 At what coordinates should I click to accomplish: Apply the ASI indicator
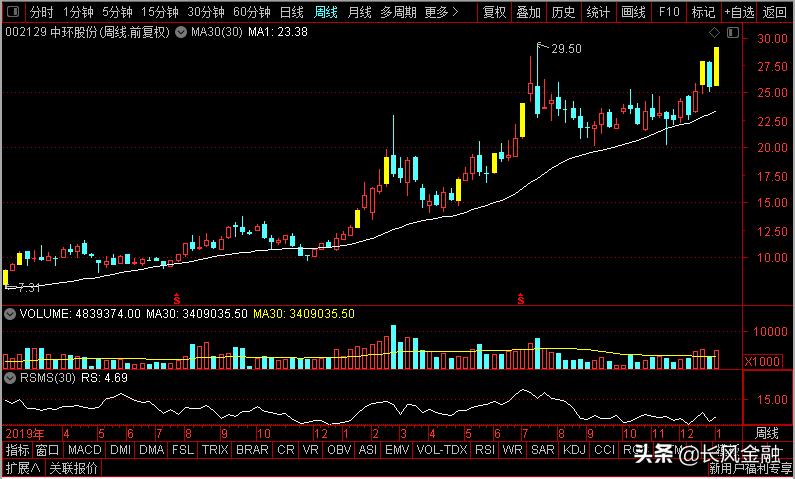368,450
